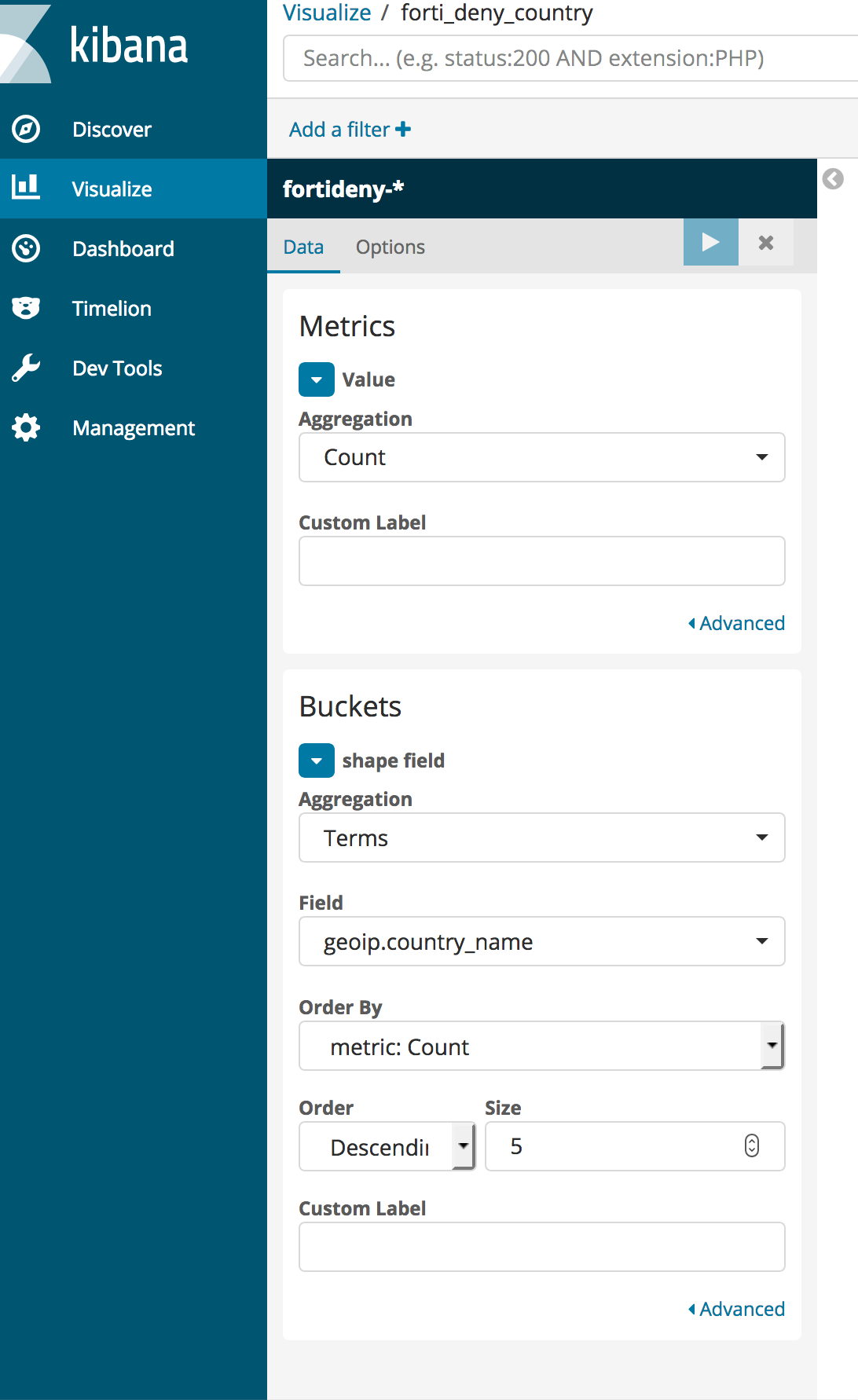Open Management via the gear icon
Screen dimensions: 858x1400
coord(26,427)
